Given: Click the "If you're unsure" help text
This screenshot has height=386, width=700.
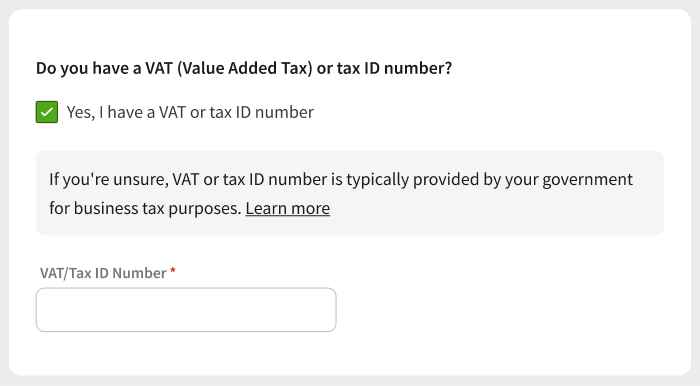Looking at the screenshot, I should tap(341, 194).
